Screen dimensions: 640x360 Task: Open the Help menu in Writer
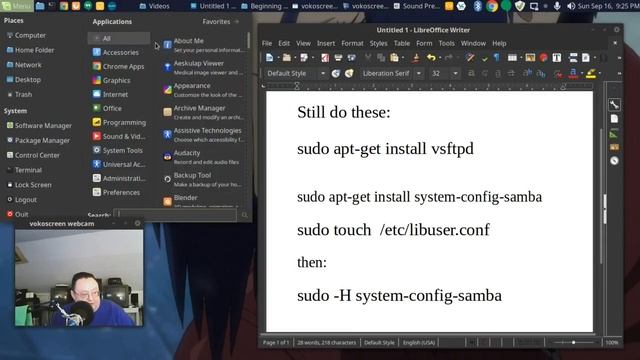pos(499,43)
